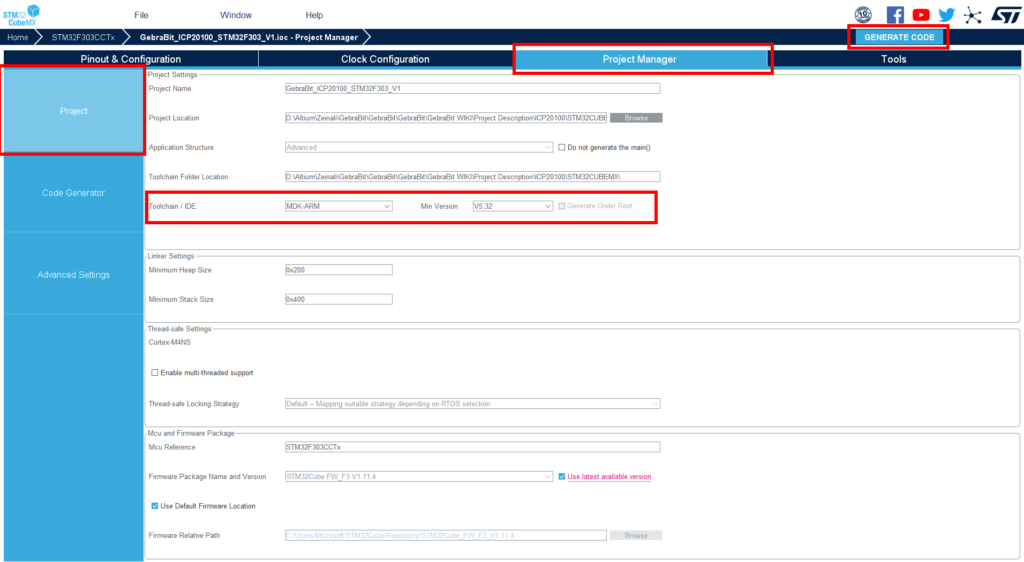1024x562 pixels.
Task: Open the Twitter icon link
Action: tap(946, 14)
